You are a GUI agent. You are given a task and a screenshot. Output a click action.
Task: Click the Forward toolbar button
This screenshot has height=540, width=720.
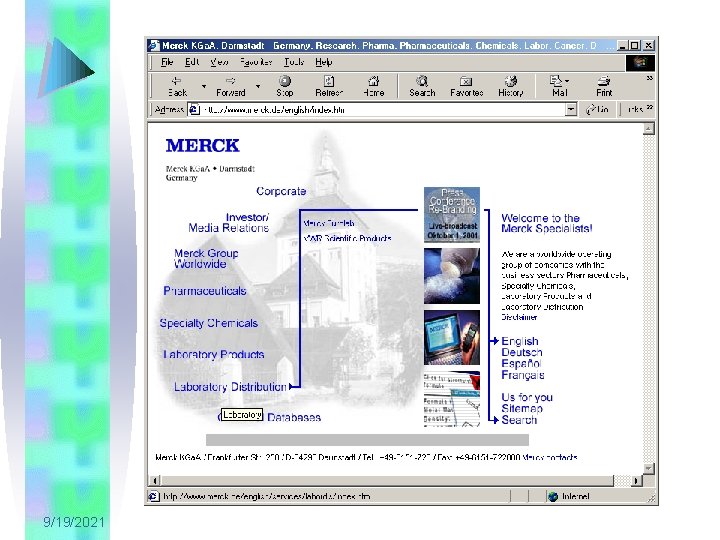pyautogui.click(x=231, y=86)
